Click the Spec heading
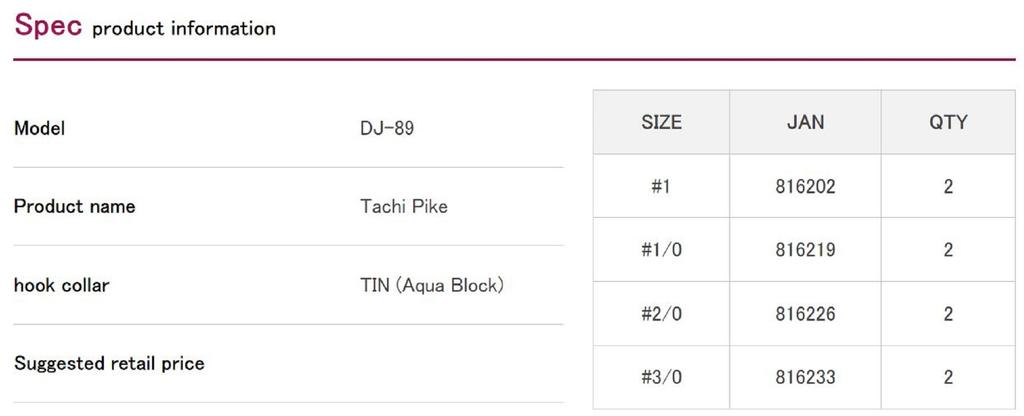This screenshot has height=416, width=1024. [47, 27]
